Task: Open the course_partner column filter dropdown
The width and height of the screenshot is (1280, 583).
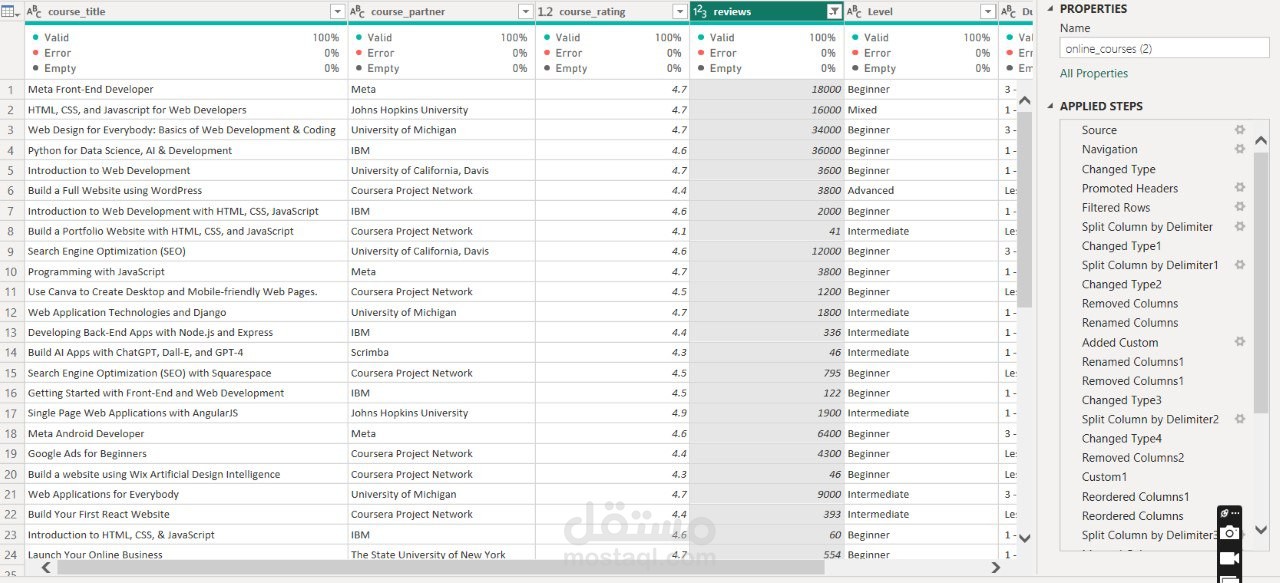Action: tap(526, 11)
